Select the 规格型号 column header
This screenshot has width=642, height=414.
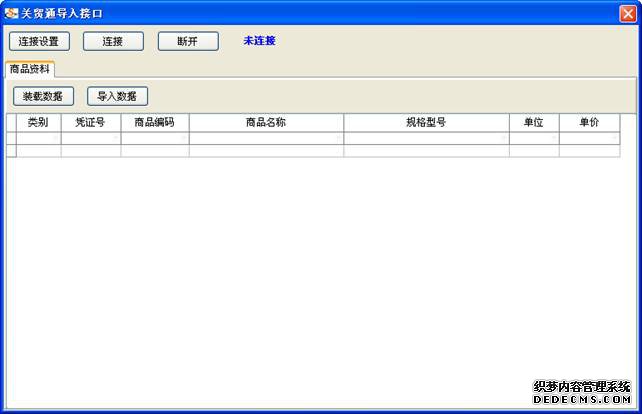[426, 122]
